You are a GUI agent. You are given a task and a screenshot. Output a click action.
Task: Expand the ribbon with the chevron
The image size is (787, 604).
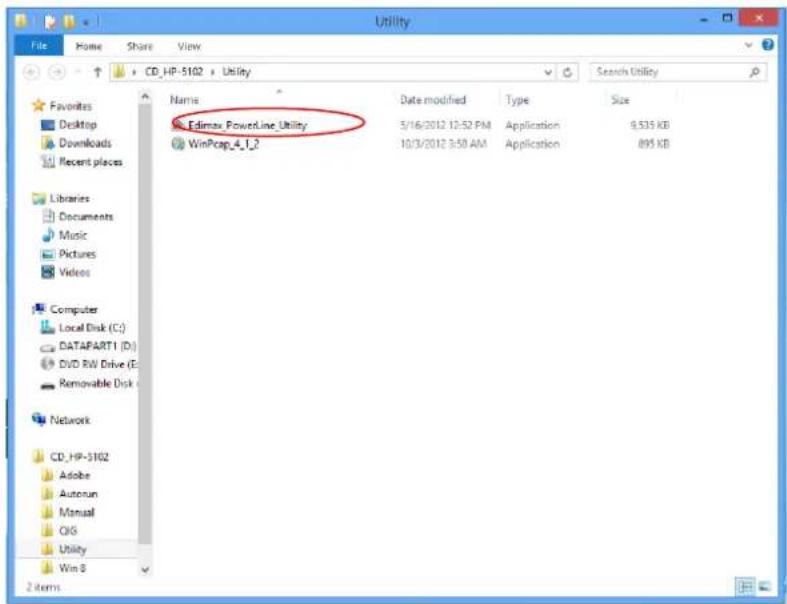pyautogui.click(x=749, y=45)
